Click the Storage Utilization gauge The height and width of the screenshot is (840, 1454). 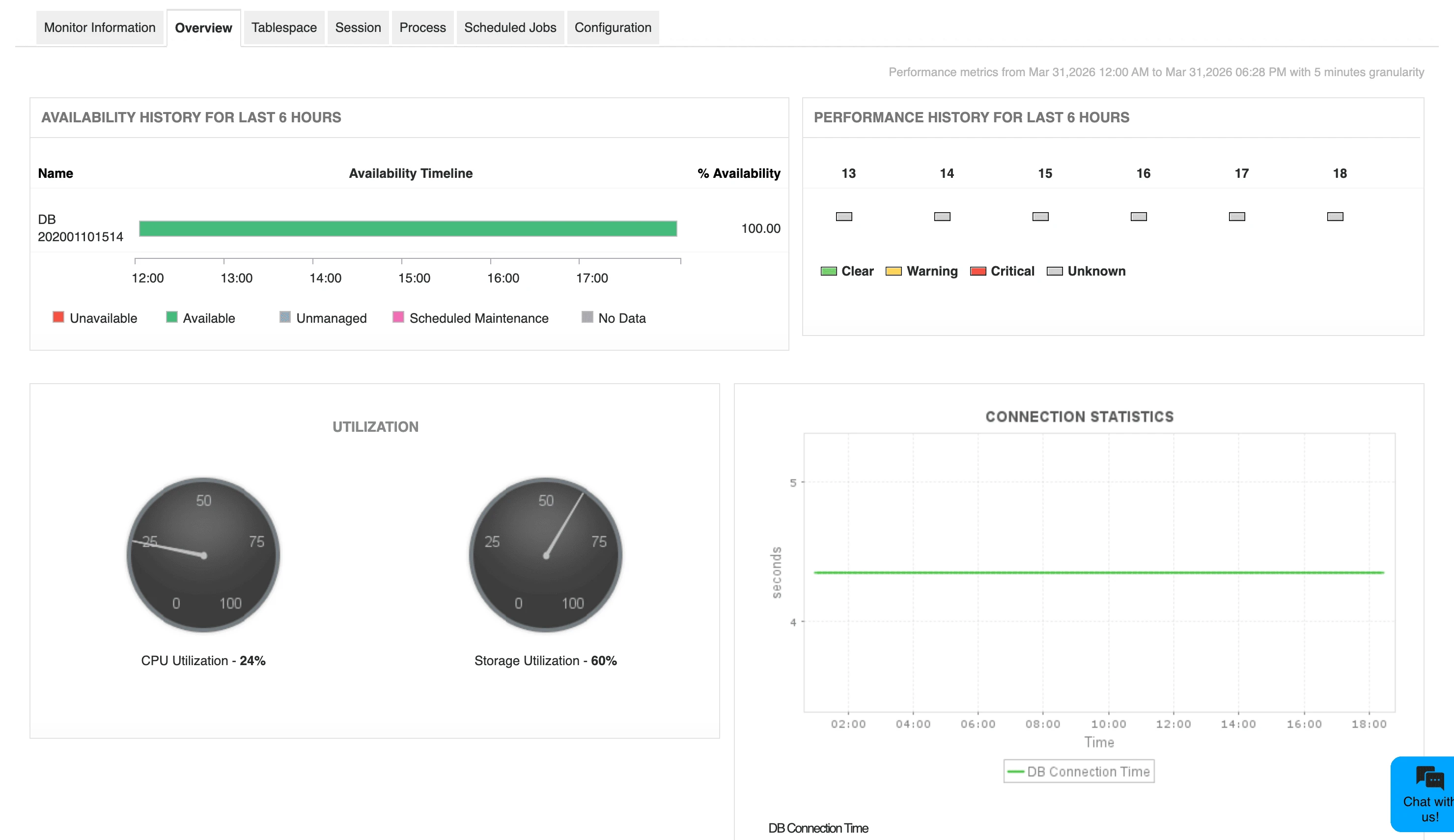point(546,555)
